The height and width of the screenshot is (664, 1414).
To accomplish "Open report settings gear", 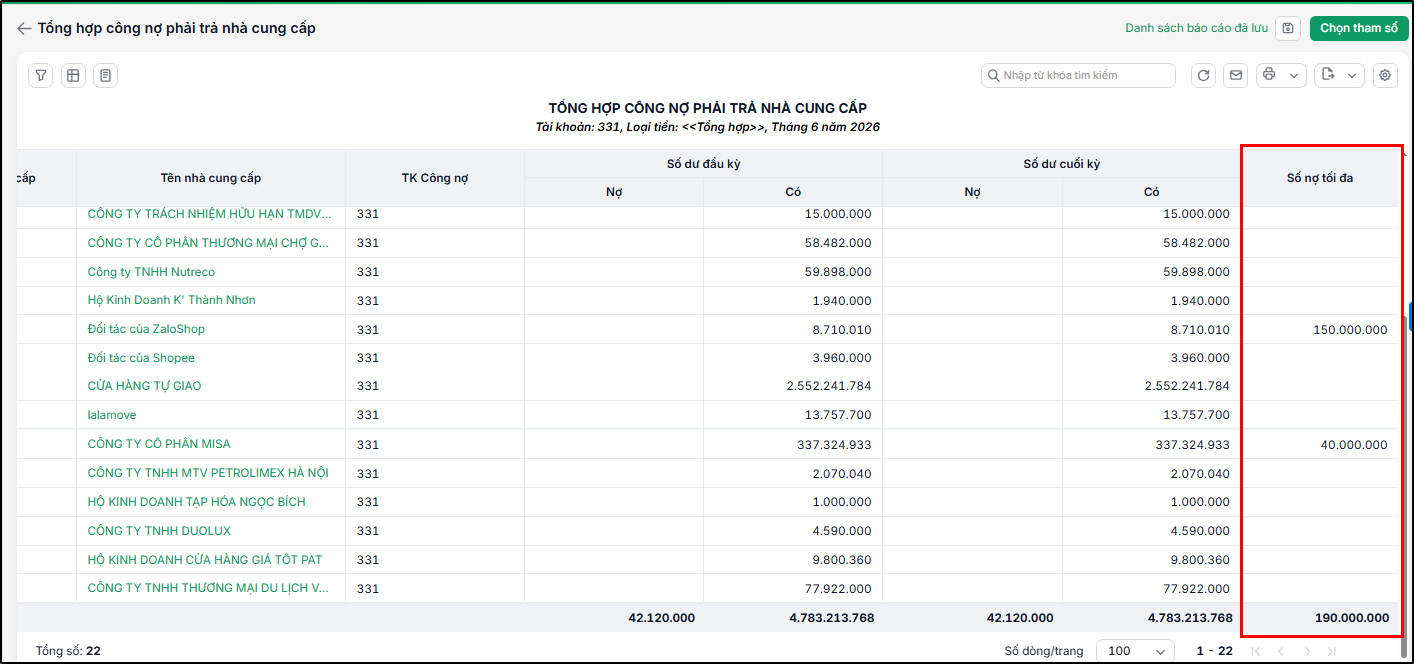I will pyautogui.click(x=1385, y=75).
